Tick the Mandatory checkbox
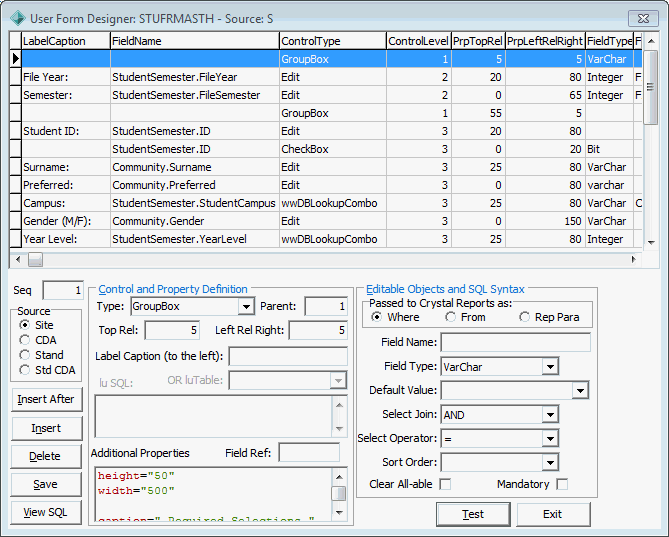Image resolution: width=669 pixels, height=537 pixels. 562,484
